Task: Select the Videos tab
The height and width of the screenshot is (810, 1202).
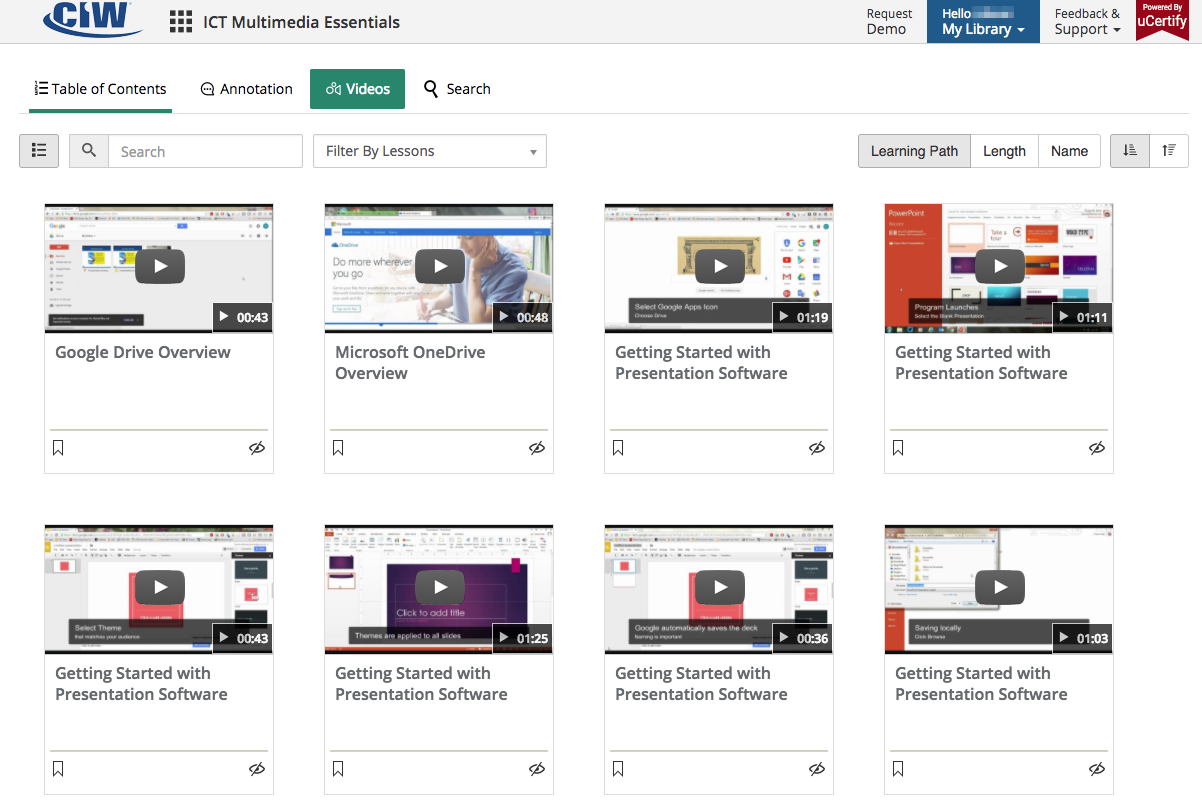Action: tap(357, 89)
